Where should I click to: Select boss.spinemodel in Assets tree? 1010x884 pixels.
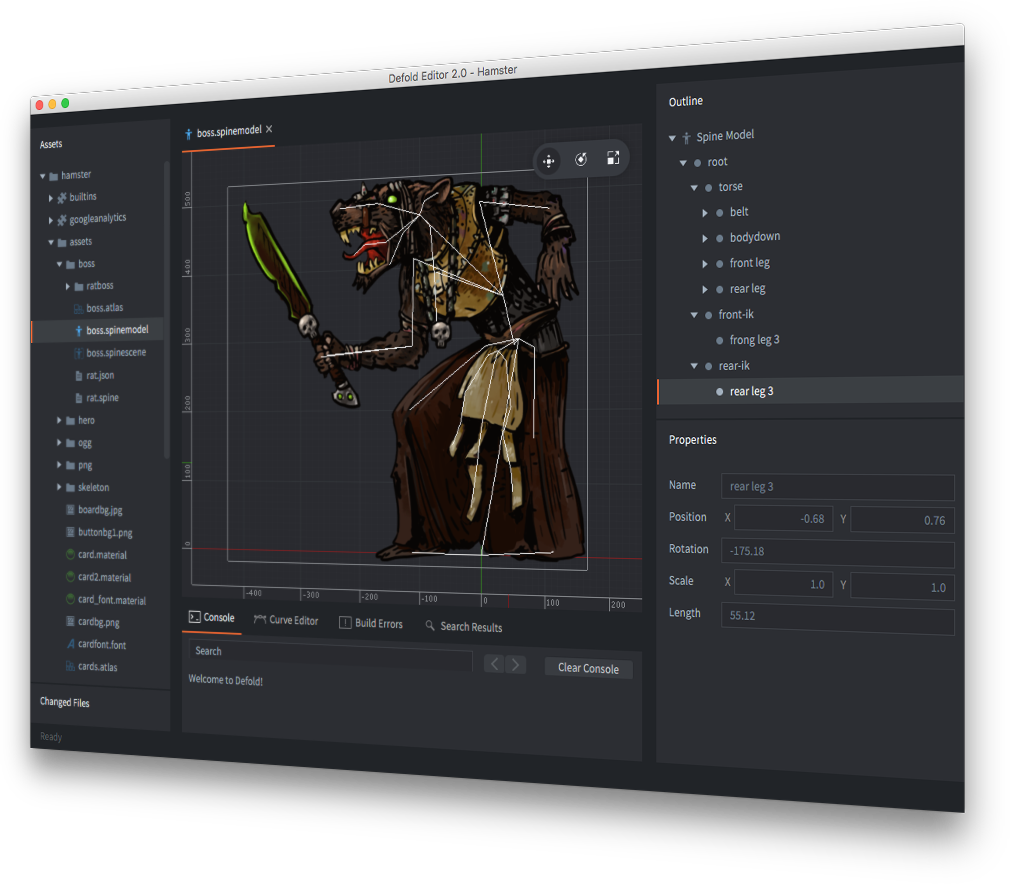tap(97, 331)
